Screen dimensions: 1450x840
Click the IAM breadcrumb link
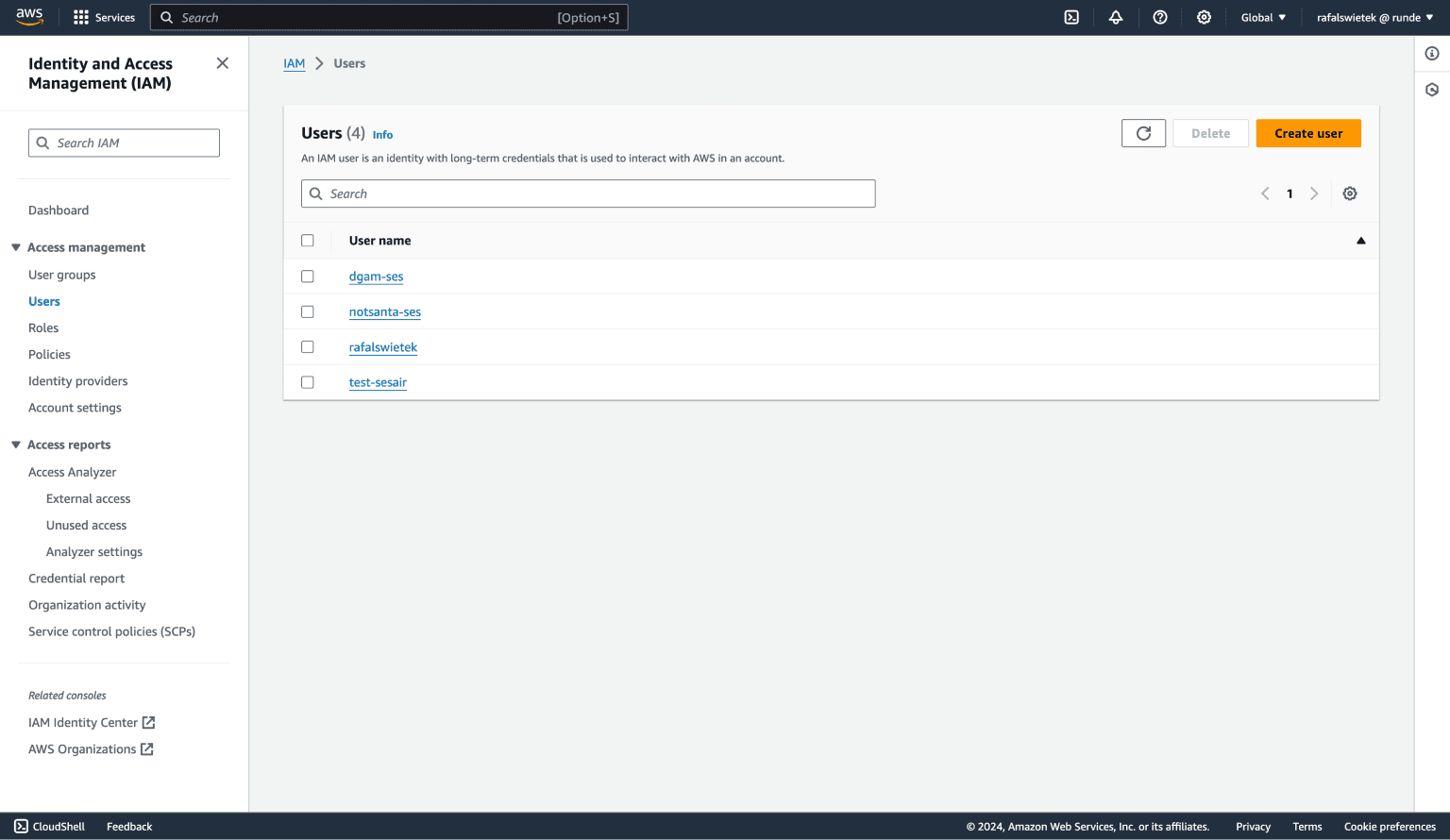click(295, 63)
